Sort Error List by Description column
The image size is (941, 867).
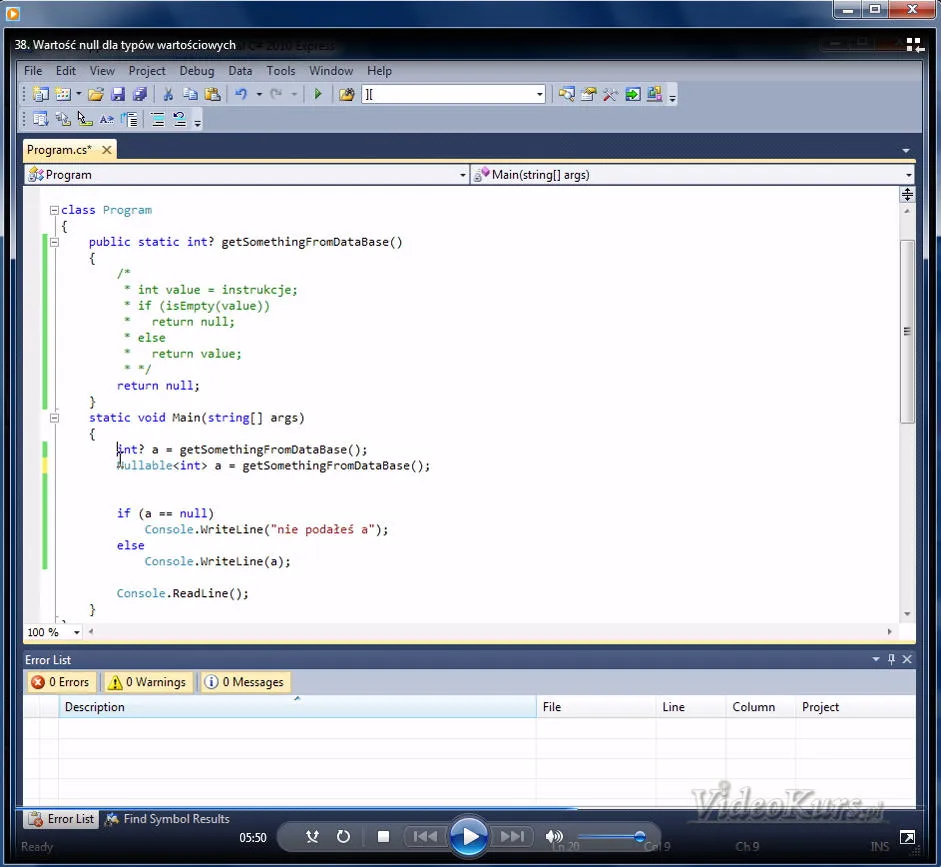click(297, 707)
